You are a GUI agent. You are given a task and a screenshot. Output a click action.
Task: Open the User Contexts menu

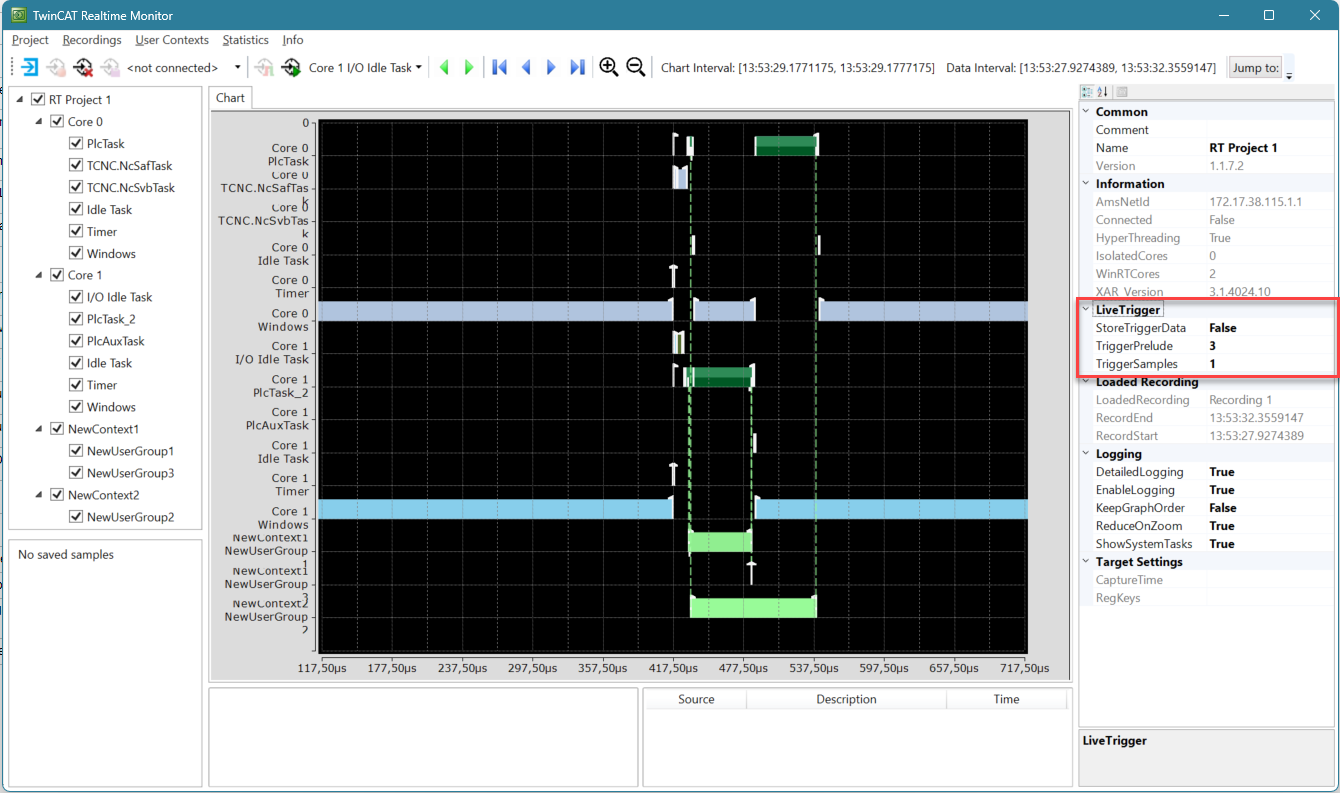tap(172, 40)
